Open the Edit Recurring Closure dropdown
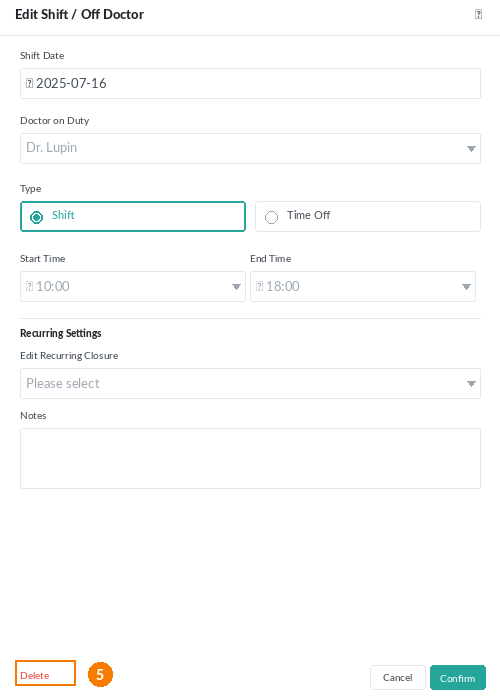Viewport: 500px width, 700px height. [x=250, y=383]
